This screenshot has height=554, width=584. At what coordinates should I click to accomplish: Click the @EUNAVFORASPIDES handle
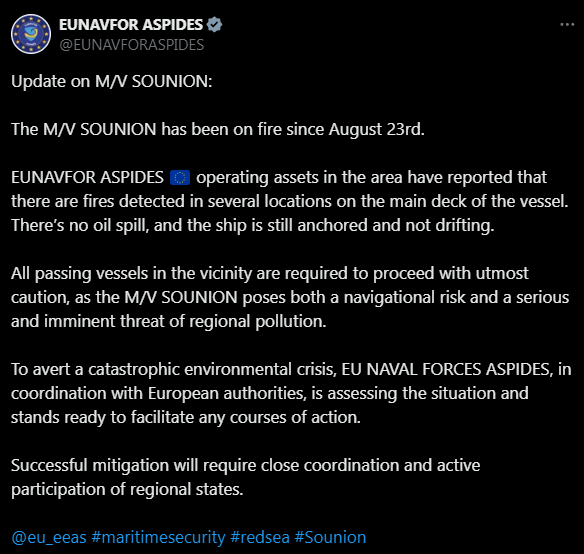(131, 45)
